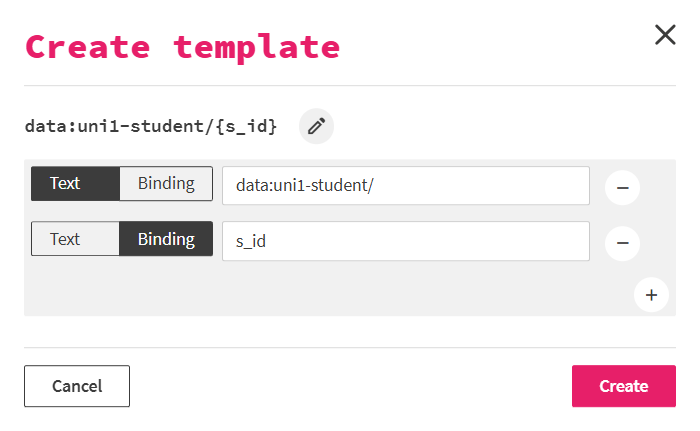700x431 pixels.
Task: Click the data:uni1-student/ text input field
Action: [x=405, y=186]
